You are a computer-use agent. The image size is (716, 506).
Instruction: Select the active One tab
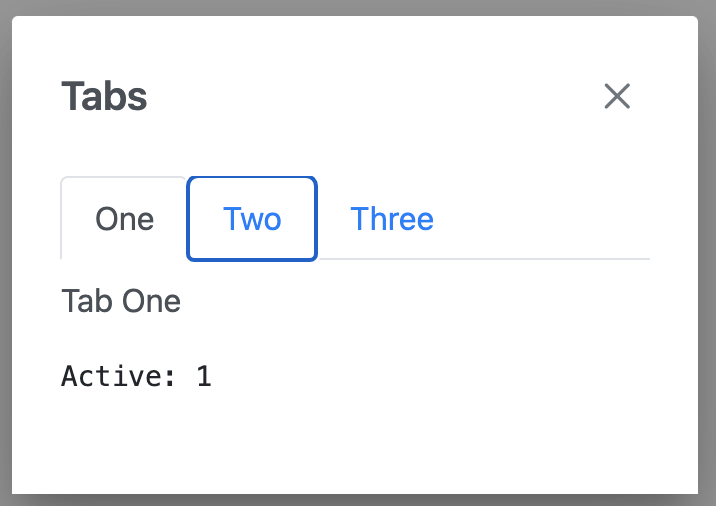coord(125,219)
